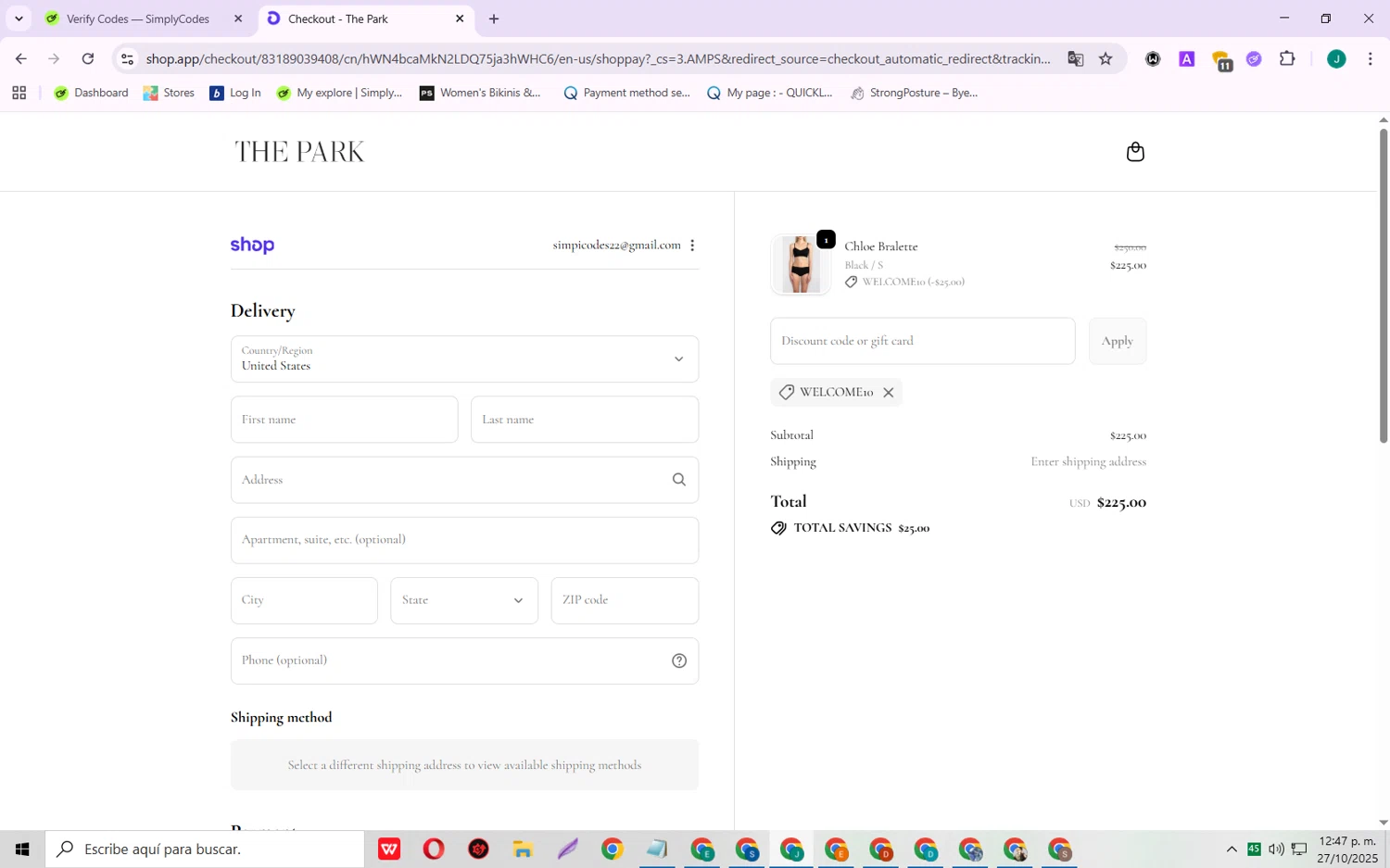
Task: Focus the Discount code or gift card field
Action: 922,341
